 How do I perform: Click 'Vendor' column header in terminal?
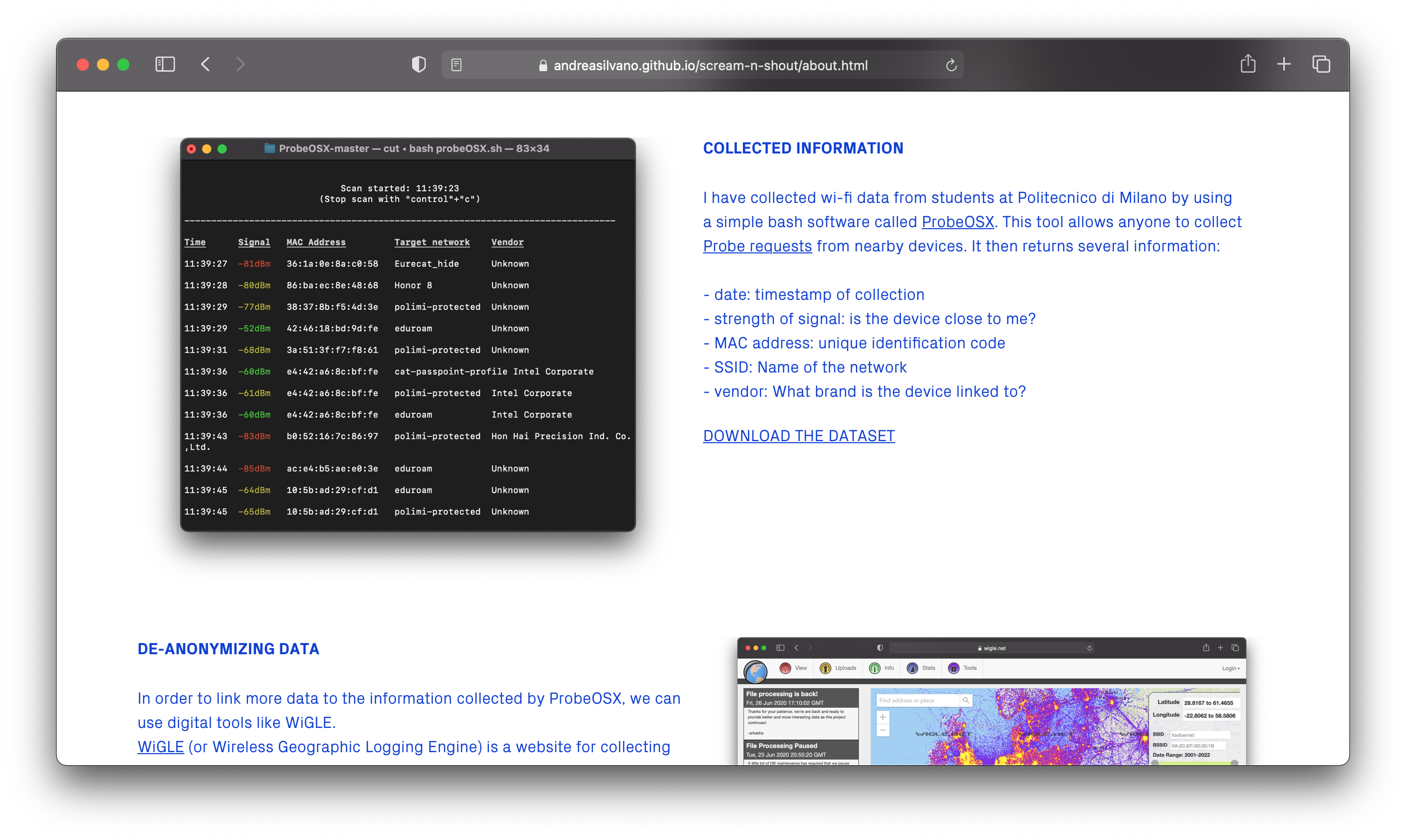click(508, 242)
